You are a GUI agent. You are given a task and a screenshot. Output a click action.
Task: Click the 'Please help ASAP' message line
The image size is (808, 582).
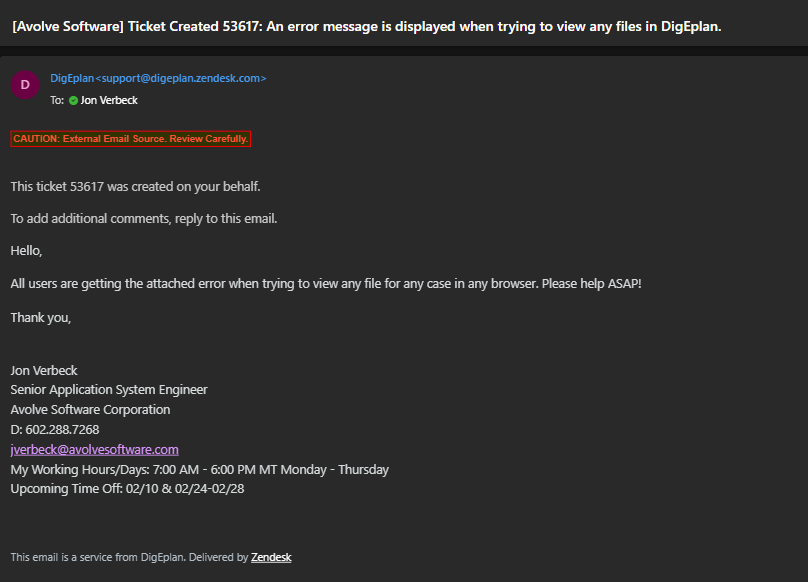coord(326,284)
